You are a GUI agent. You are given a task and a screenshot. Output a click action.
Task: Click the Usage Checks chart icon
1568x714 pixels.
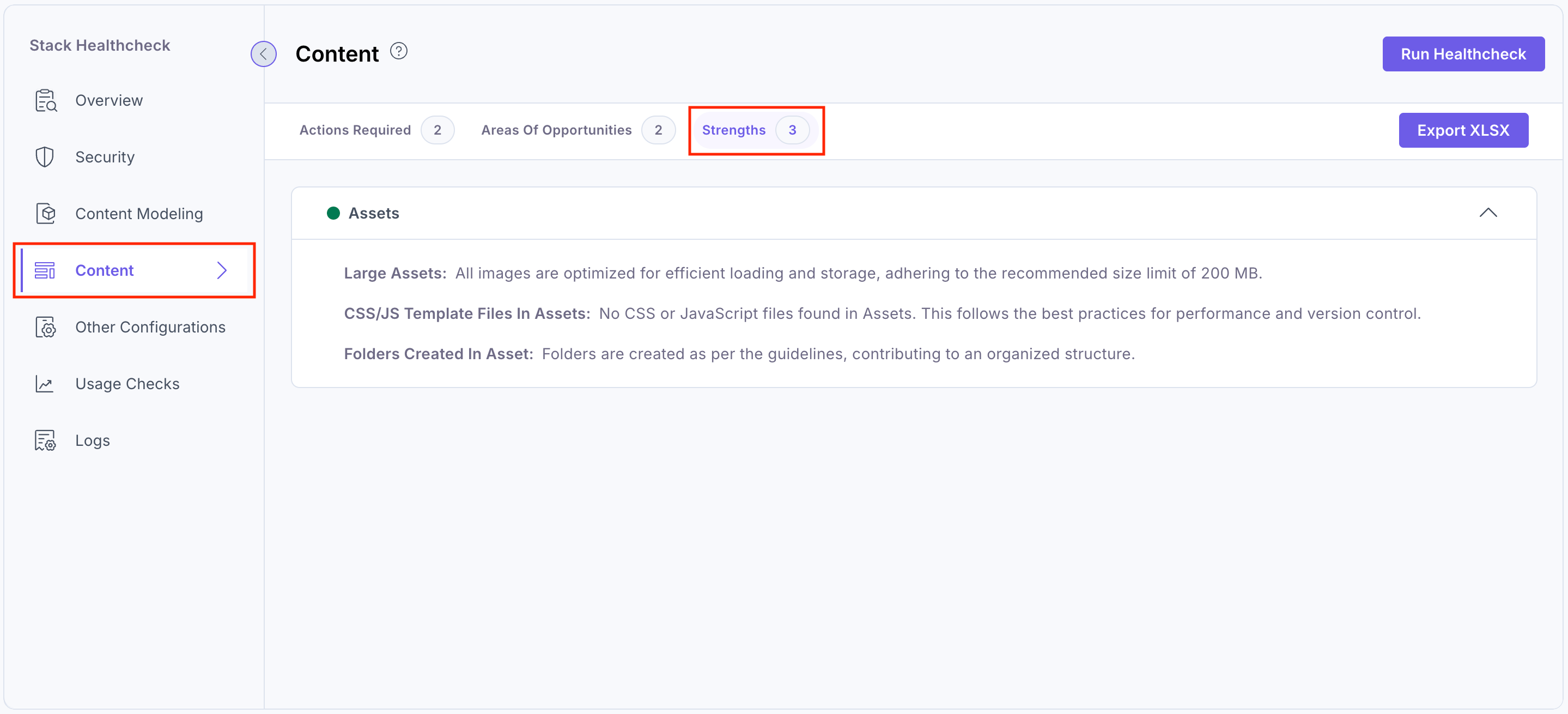[45, 384]
